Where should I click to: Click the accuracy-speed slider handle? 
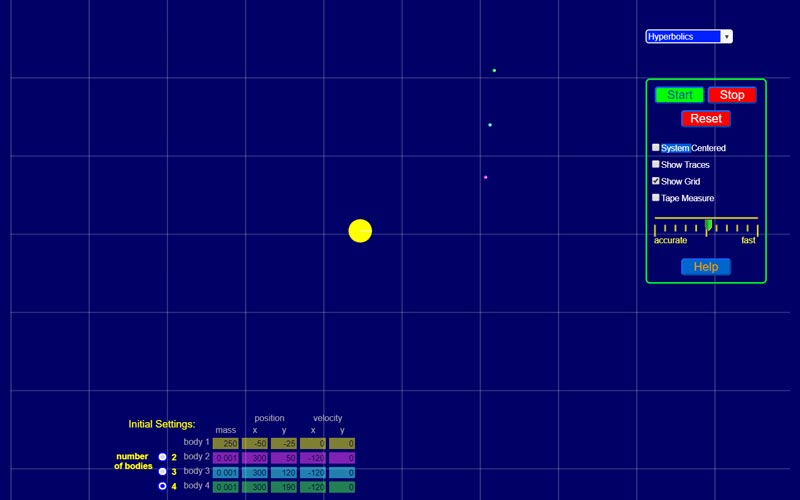click(x=708, y=225)
